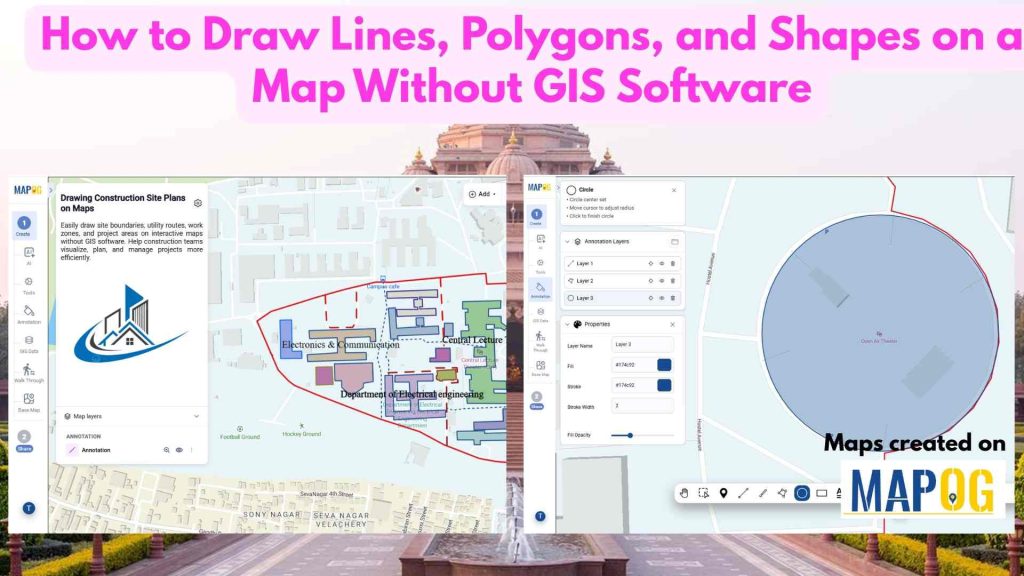
Task: Toggle visibility of the Annotation map layer
Action: [x=179, y=450]
